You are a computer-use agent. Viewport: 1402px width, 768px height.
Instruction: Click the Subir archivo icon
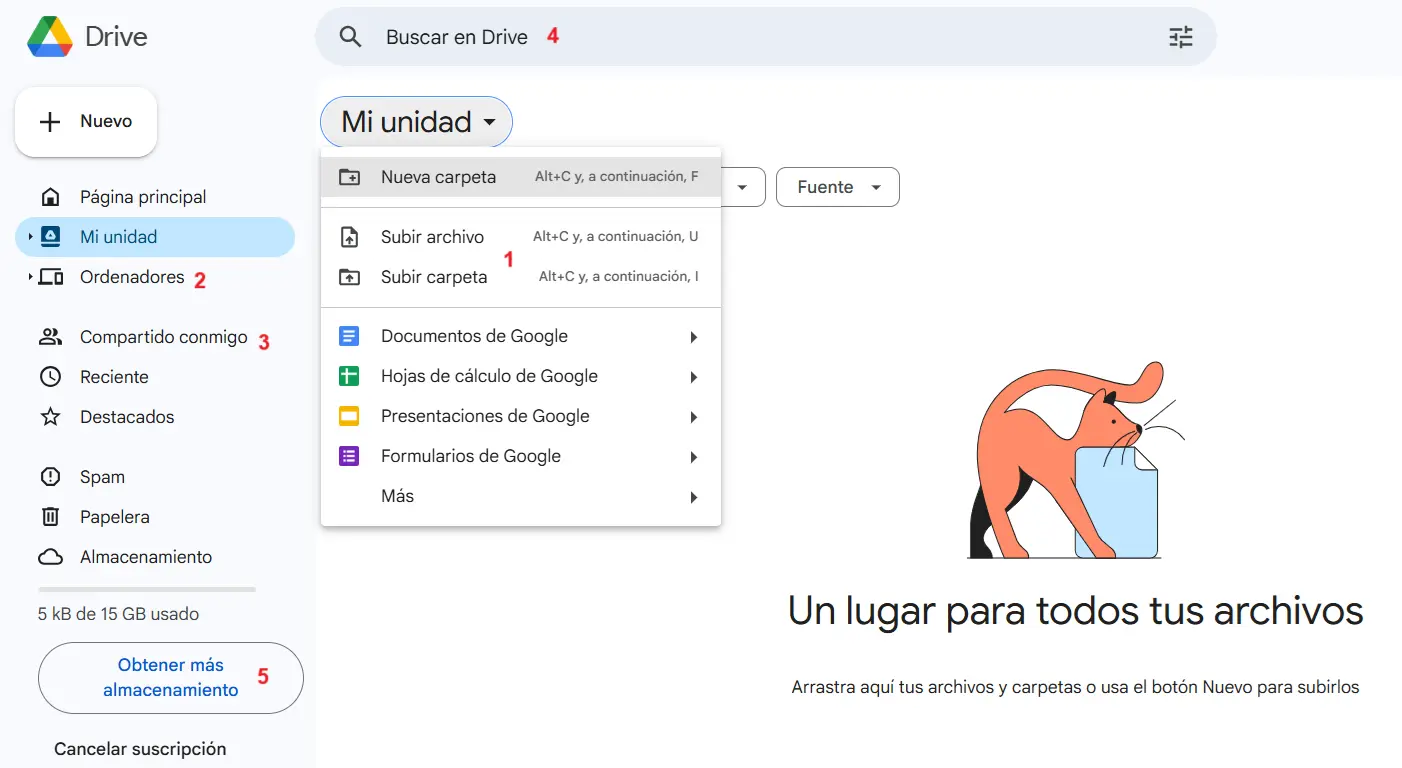349,237
